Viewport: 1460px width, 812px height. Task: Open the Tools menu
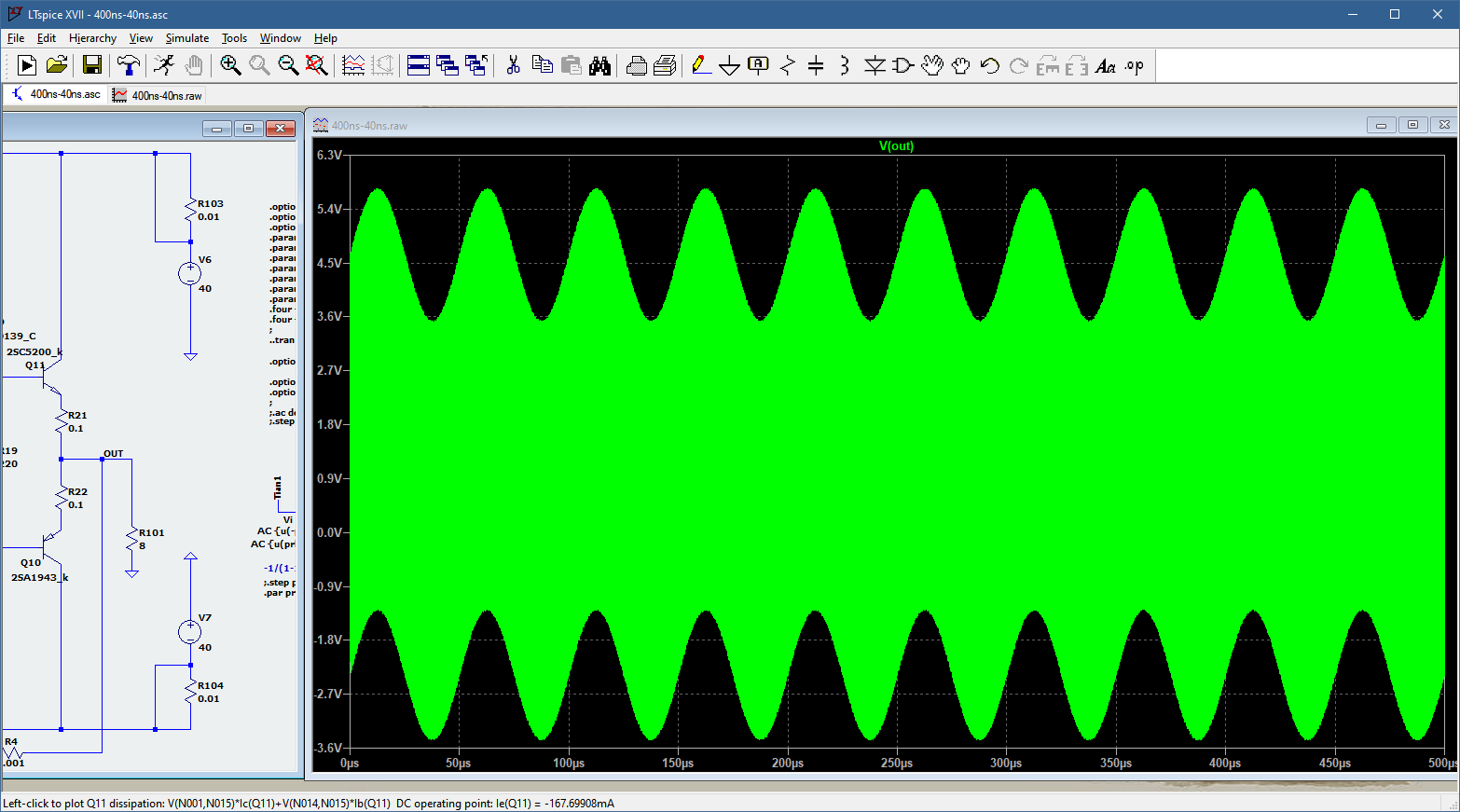234,38
